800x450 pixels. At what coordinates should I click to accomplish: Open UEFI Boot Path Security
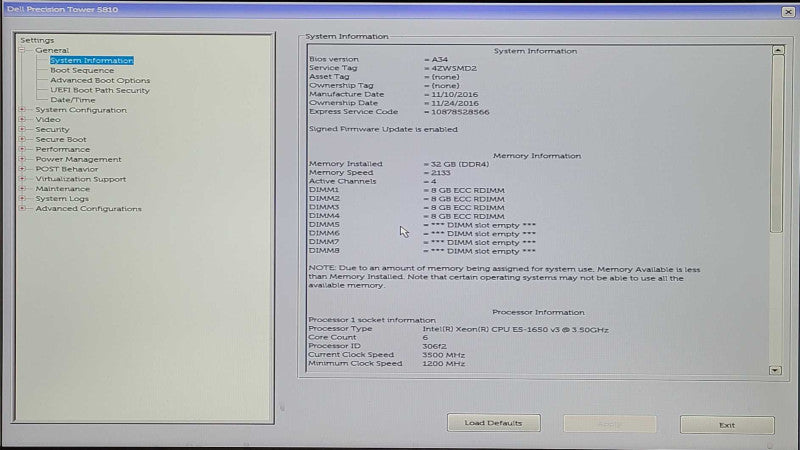[x=100, y=90]
